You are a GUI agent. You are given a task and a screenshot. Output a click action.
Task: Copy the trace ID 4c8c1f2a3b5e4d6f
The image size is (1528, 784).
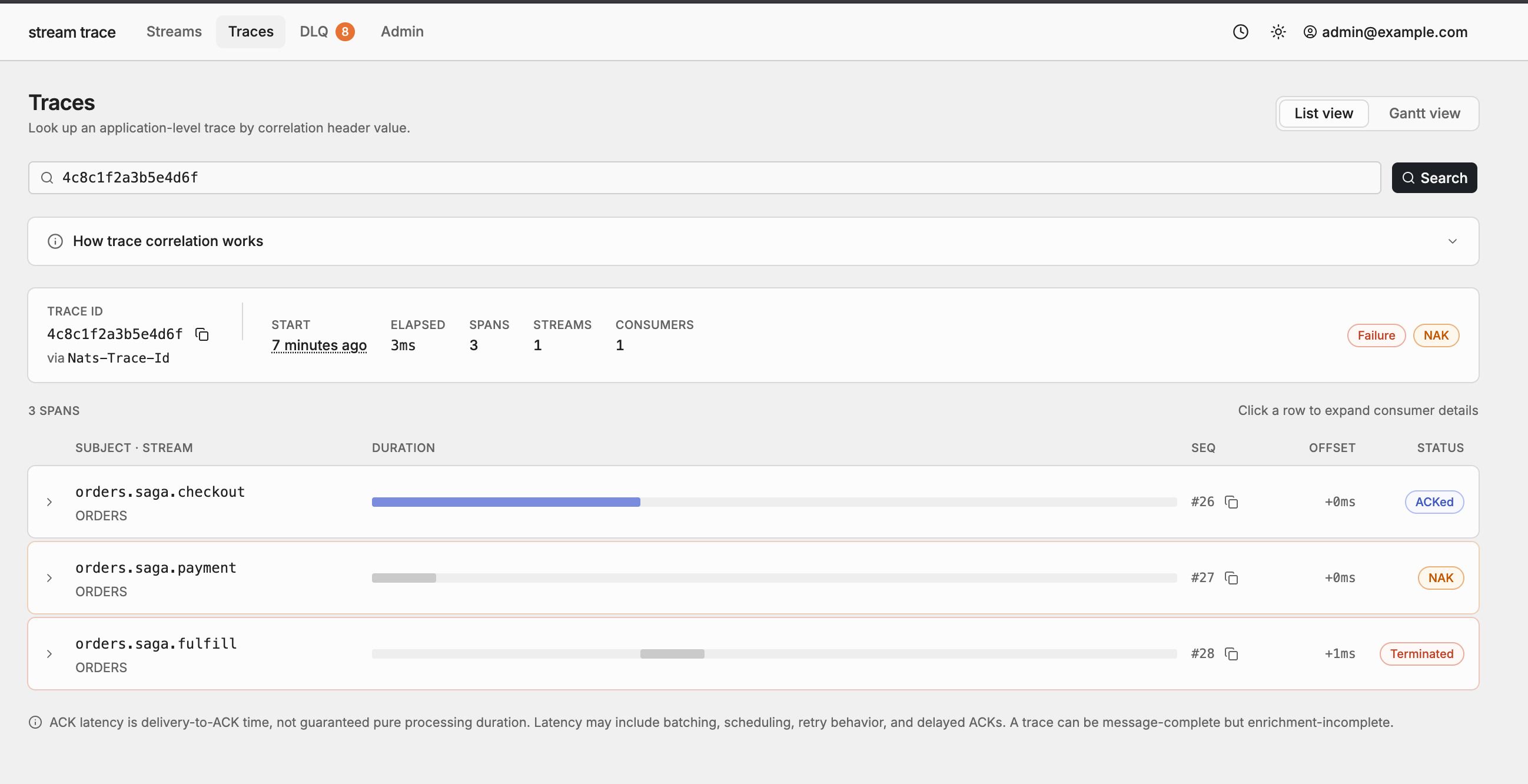[202, 334]
